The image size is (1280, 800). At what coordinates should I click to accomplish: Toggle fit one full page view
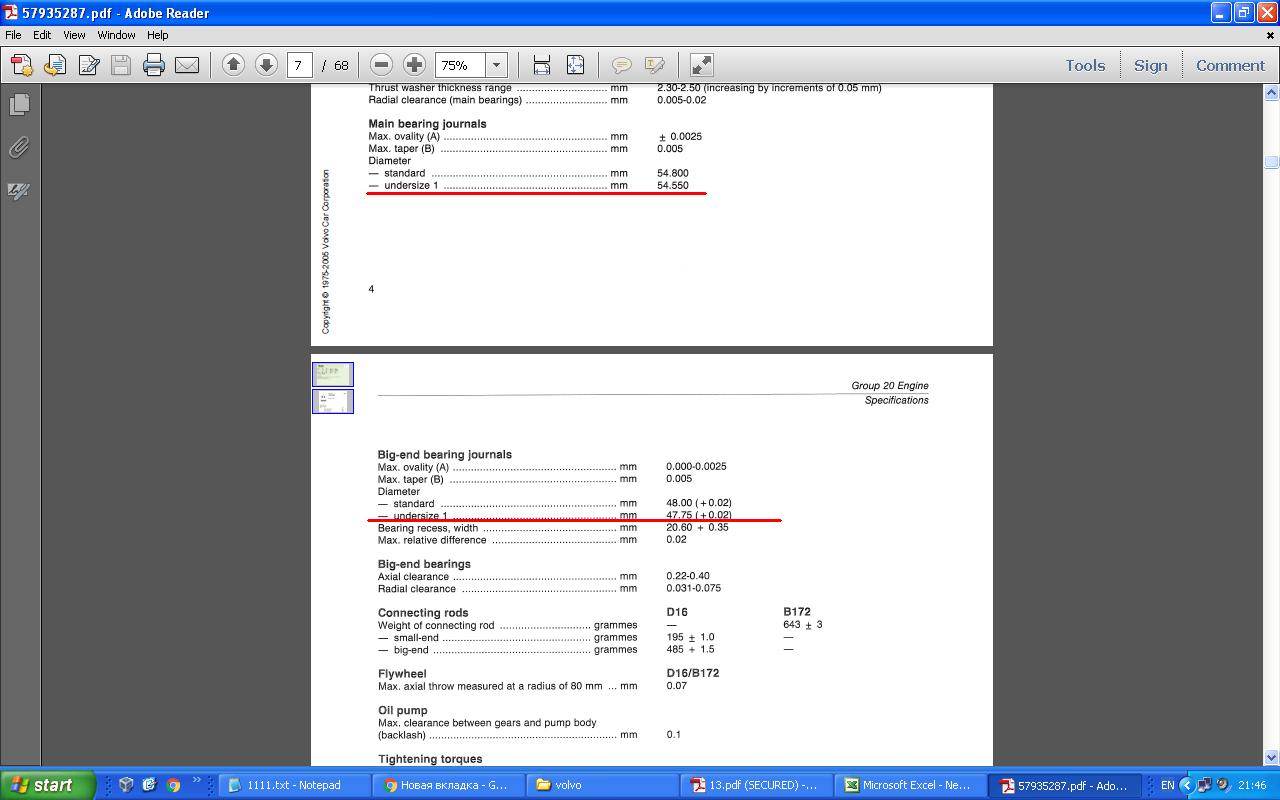click(x=575, y=65)
